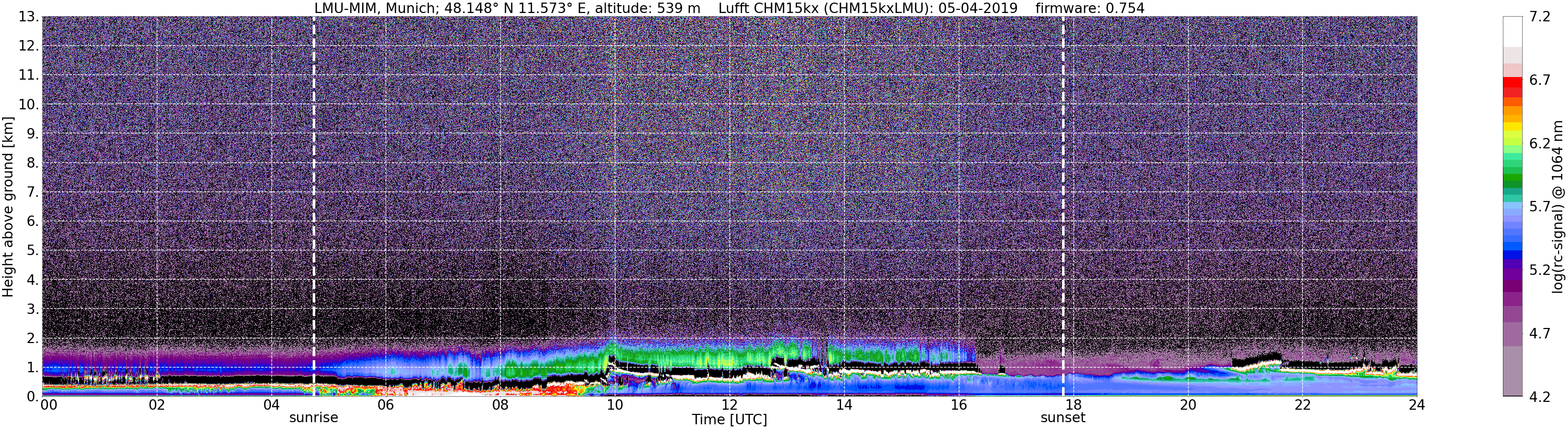The image size is (1568, 430).
Task: Click the x-axis tick label '20'
Action: [1188, 404]
